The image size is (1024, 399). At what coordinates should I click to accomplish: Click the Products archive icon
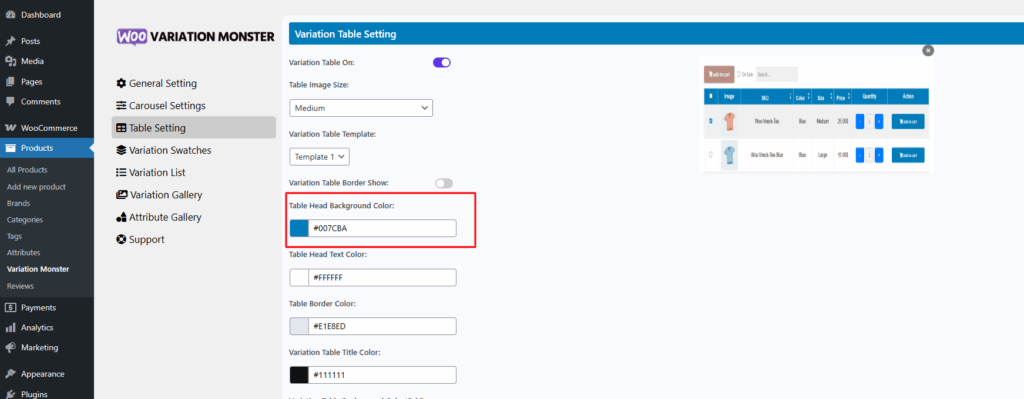[x=10, y=148]
